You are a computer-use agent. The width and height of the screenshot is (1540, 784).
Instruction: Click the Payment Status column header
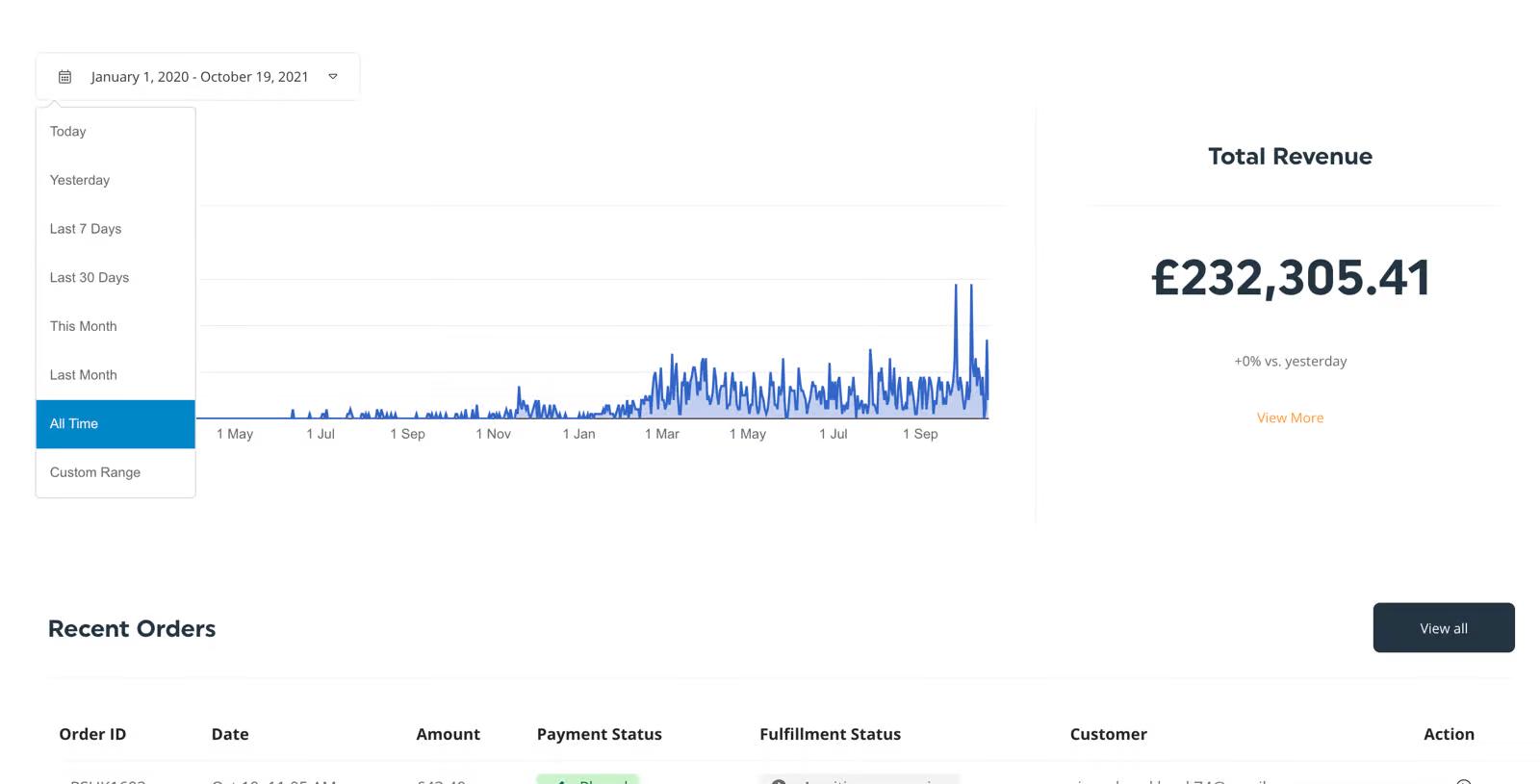pos(599,735)
